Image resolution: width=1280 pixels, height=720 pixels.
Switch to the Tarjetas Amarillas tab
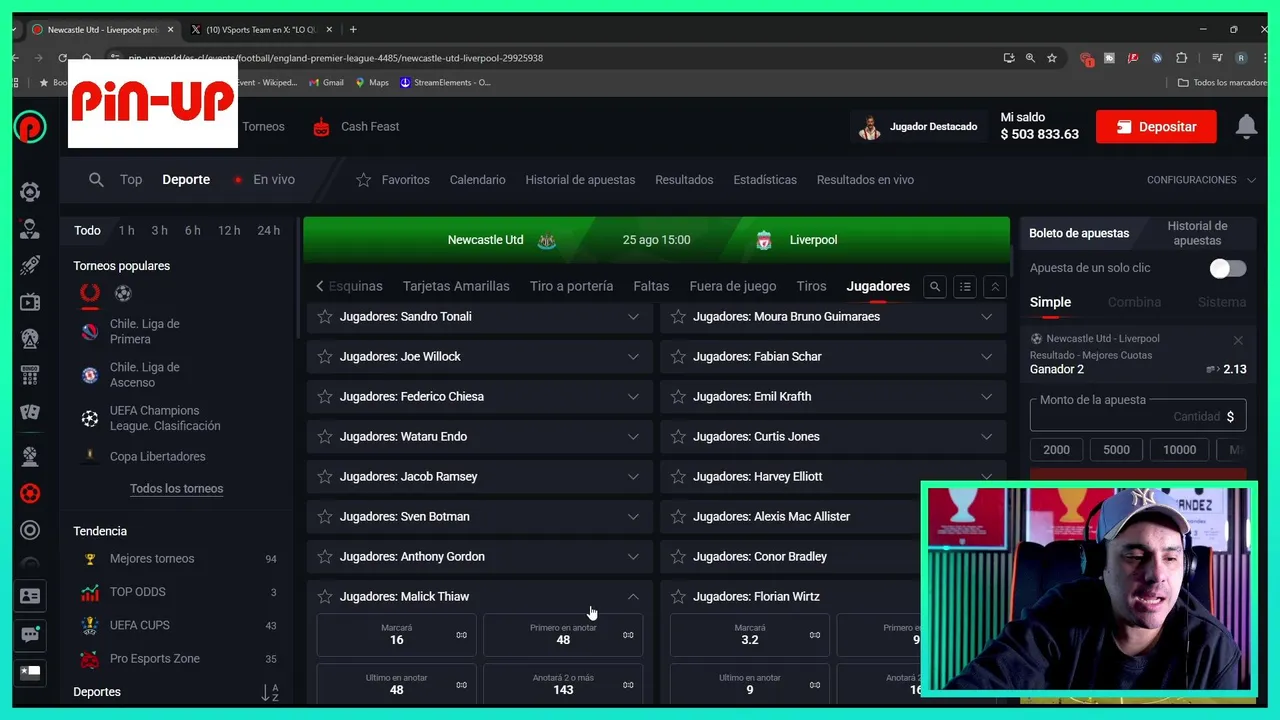pyautogui.click(x=456, y=286)
